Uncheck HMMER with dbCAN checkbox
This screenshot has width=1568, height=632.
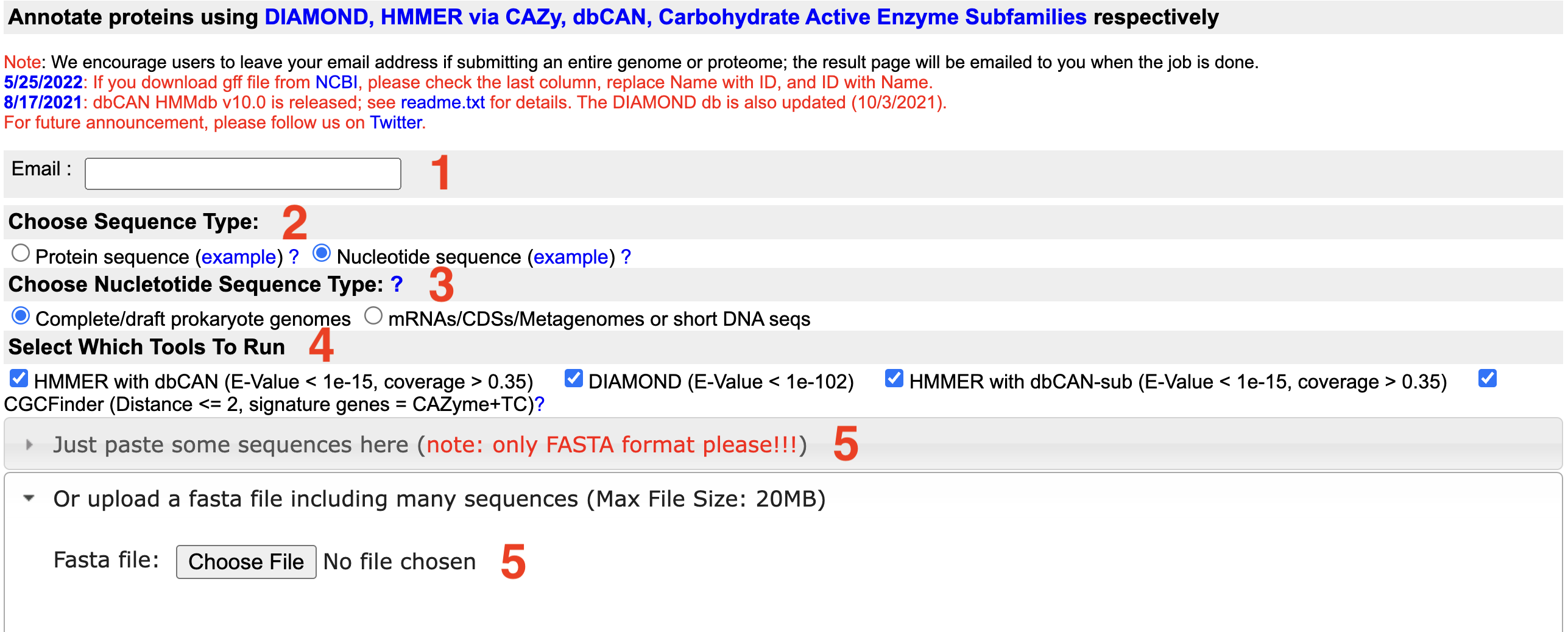19,379
